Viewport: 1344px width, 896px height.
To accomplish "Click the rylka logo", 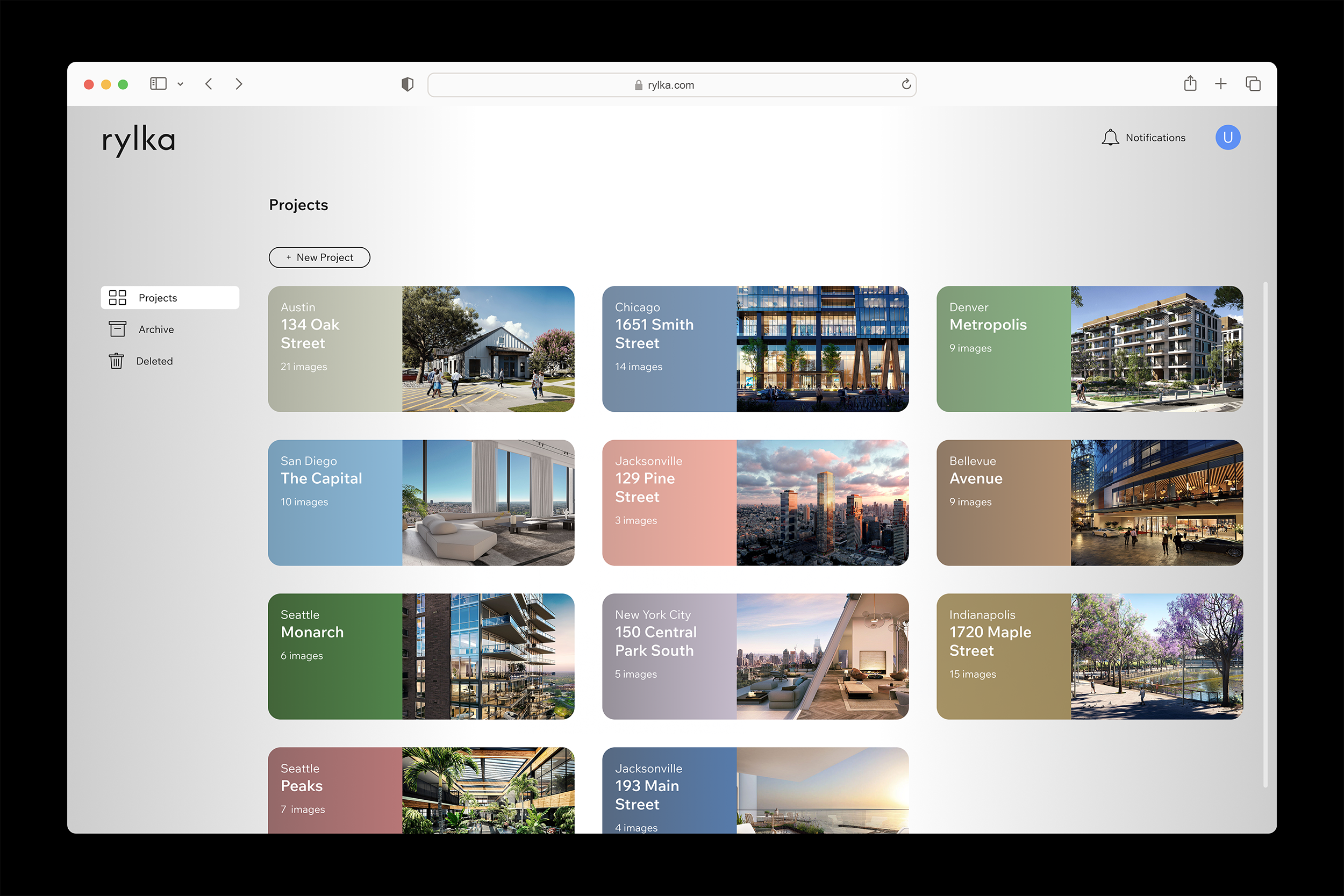I will pyautogui.click(x=139, y=140).
